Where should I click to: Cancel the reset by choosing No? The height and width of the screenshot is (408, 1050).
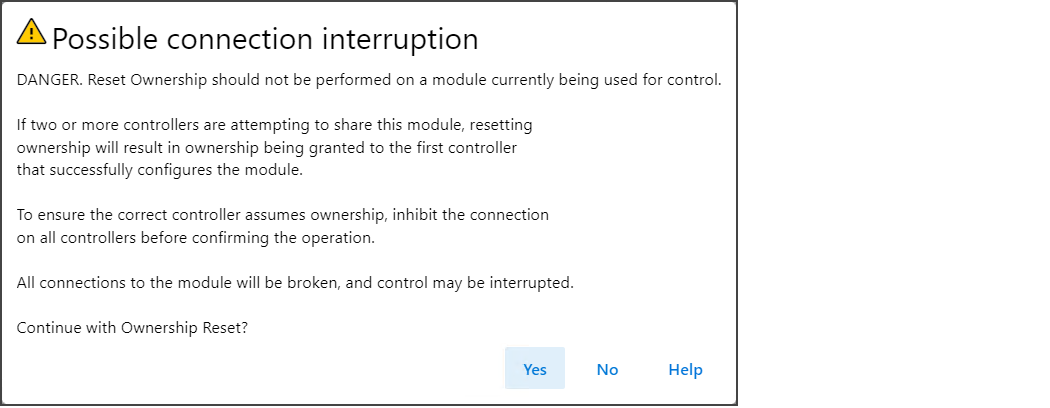607,368
